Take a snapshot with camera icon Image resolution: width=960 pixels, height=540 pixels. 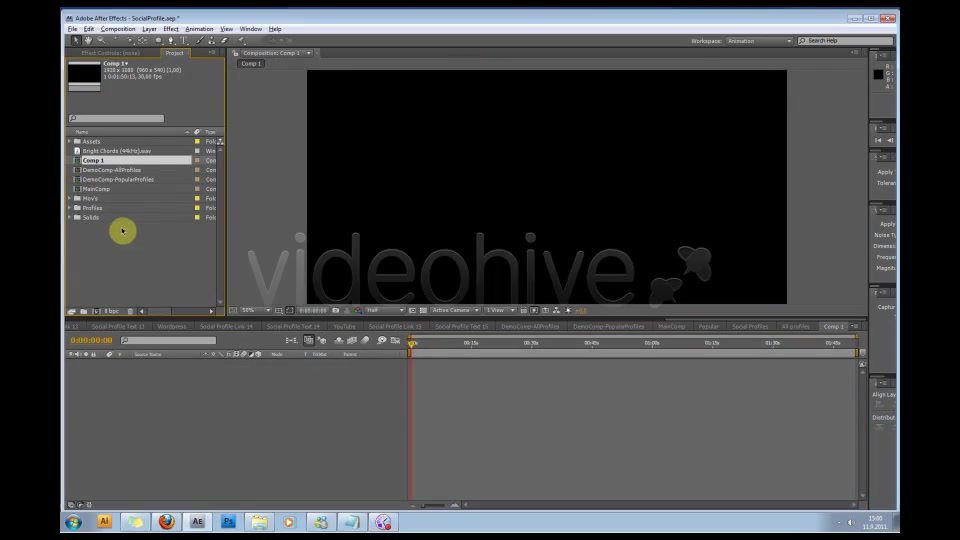(336, 310)
